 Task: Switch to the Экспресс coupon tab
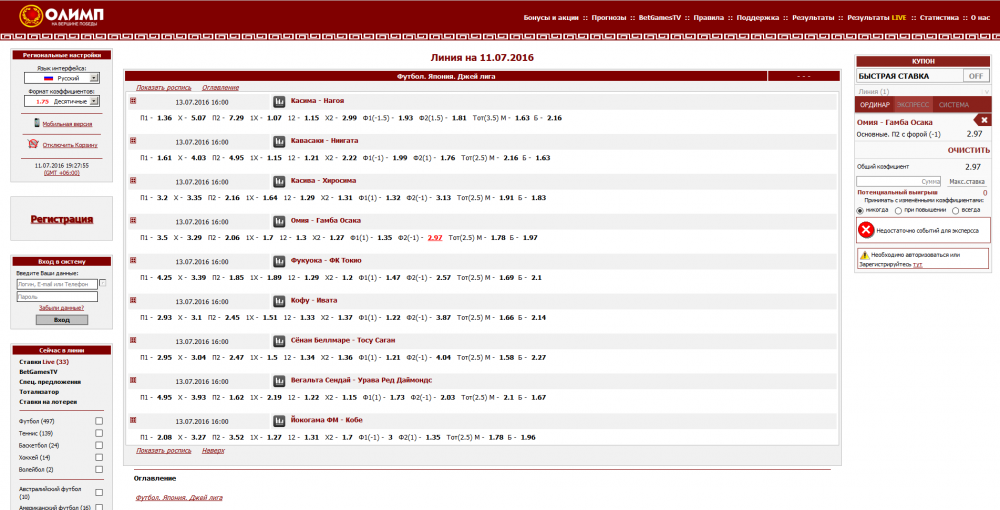coord(912,105)
